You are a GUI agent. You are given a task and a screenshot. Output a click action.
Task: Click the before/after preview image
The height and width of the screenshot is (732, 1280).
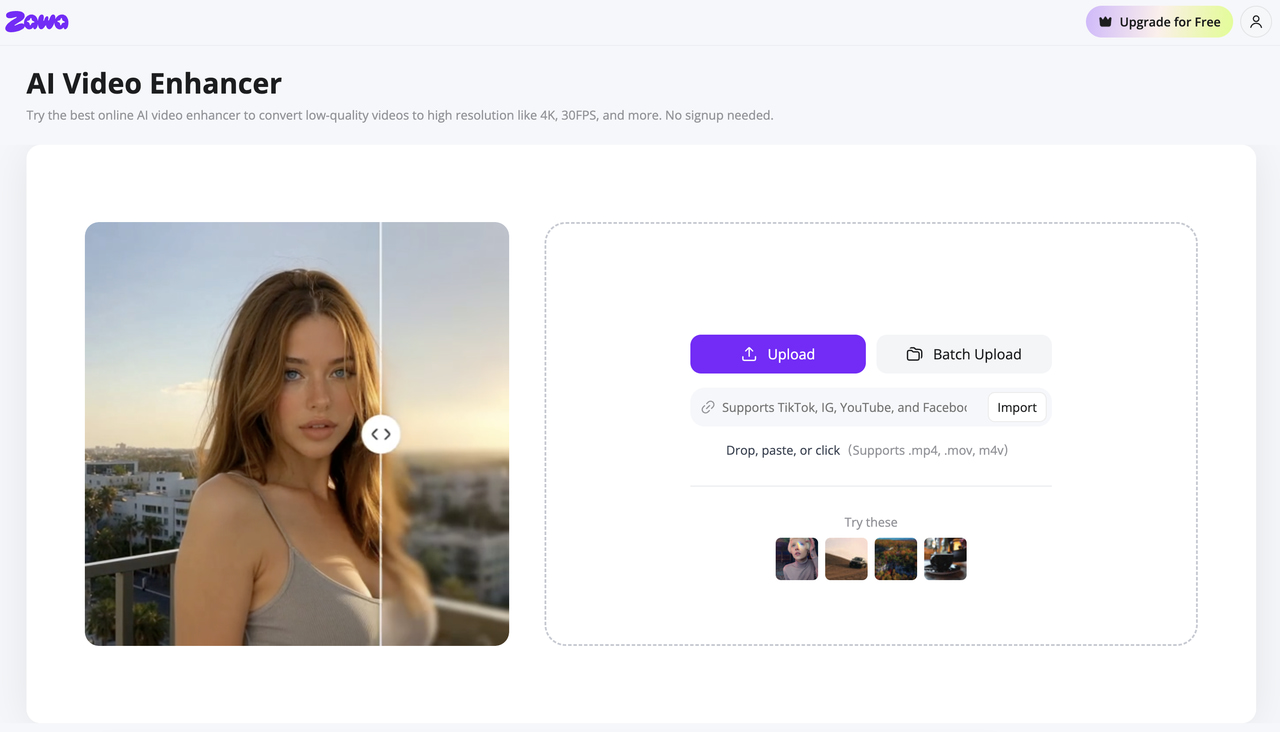pyautogui.click(x=297, y=434)
